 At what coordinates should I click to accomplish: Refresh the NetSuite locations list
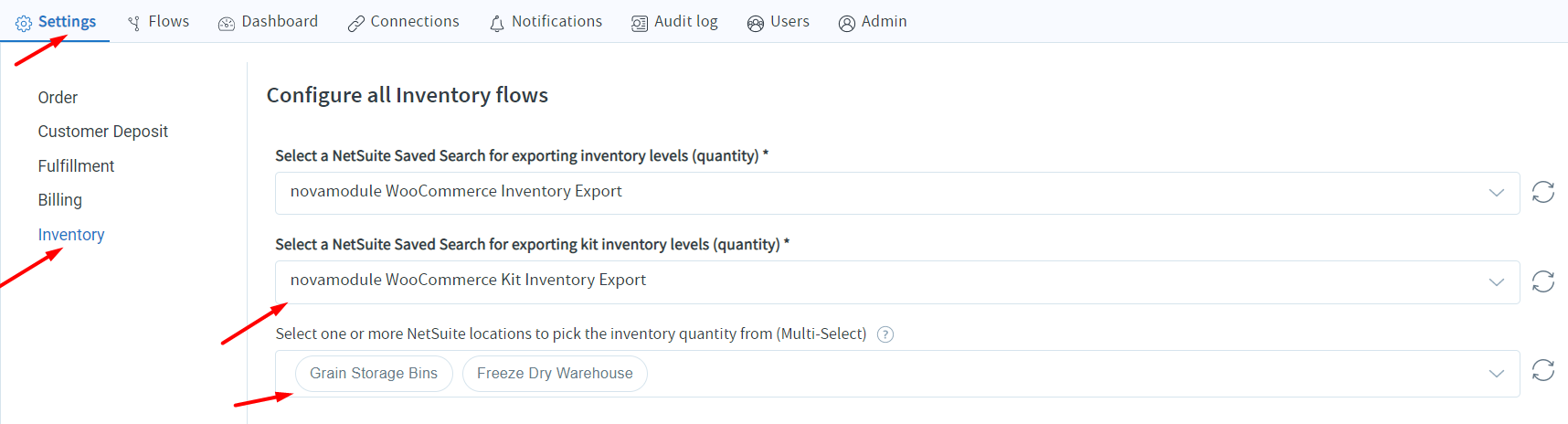pyautogui.click(x=1543, y=370)
